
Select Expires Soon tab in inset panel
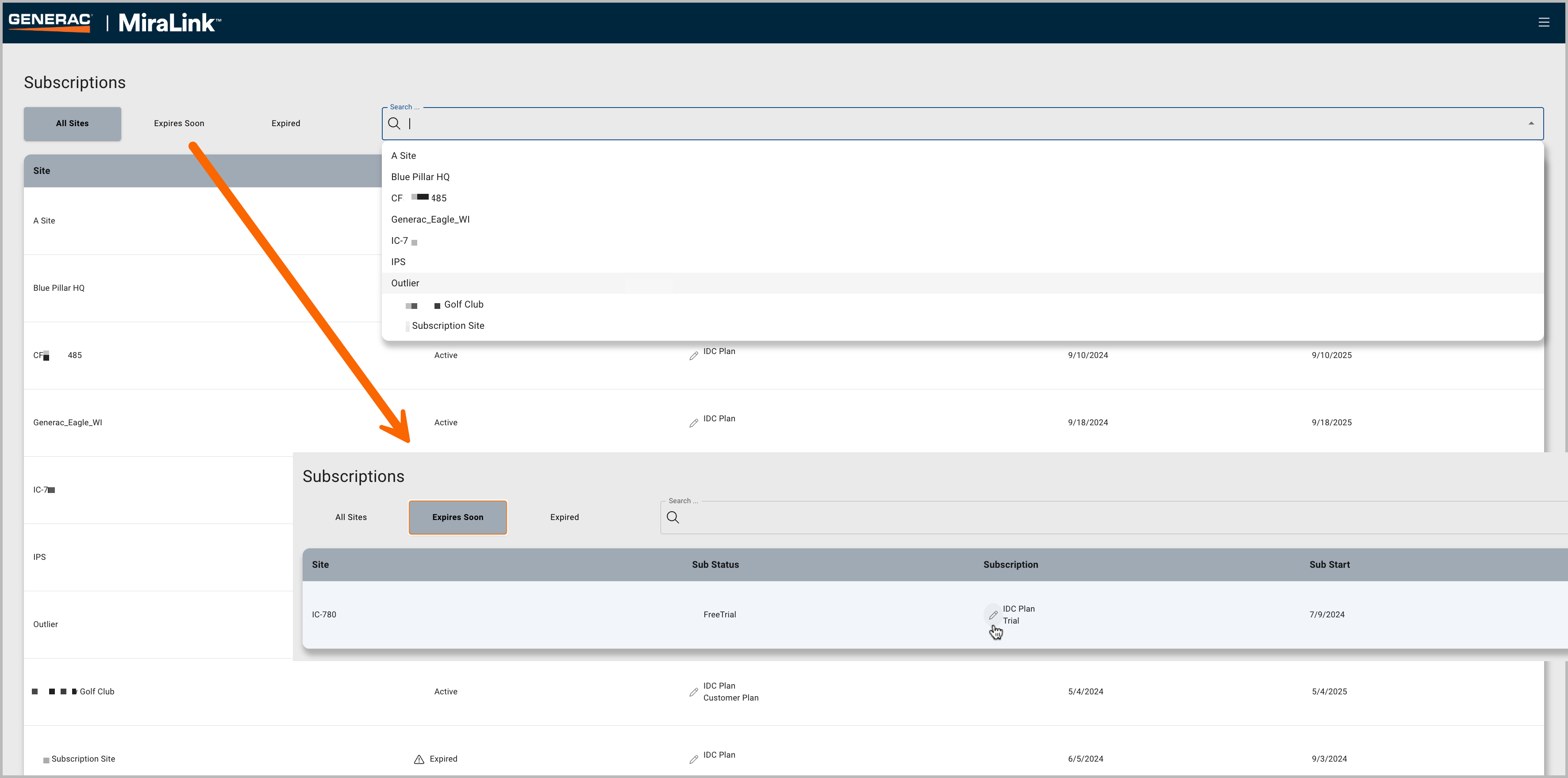tap(458, 517)
